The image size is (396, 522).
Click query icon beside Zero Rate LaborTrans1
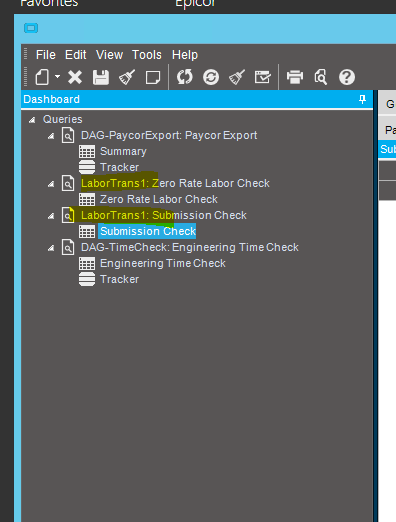(x=68, y=183)
